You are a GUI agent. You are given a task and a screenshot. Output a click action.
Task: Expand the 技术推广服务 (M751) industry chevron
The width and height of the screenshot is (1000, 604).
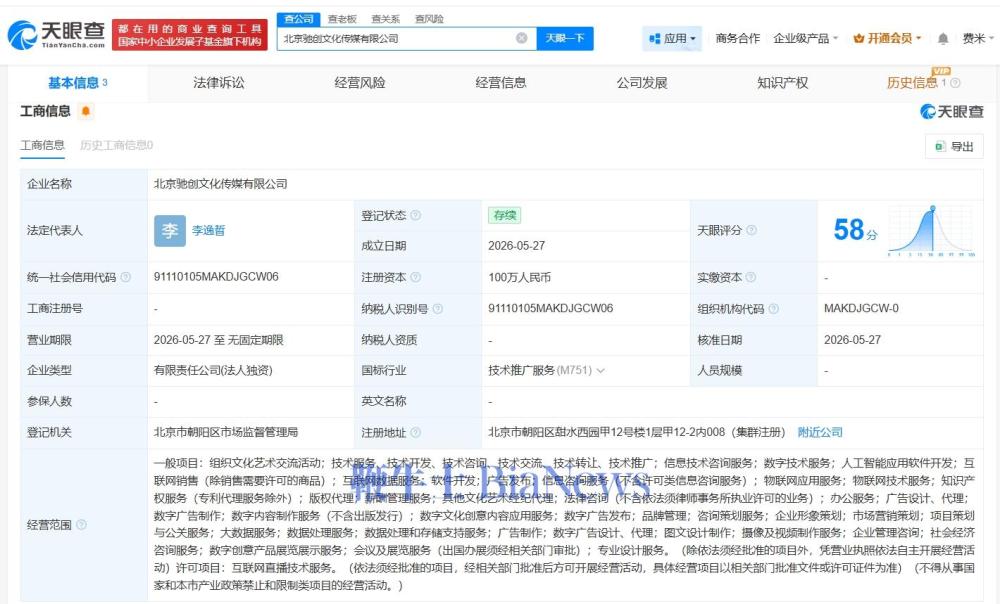coord(600,371)
